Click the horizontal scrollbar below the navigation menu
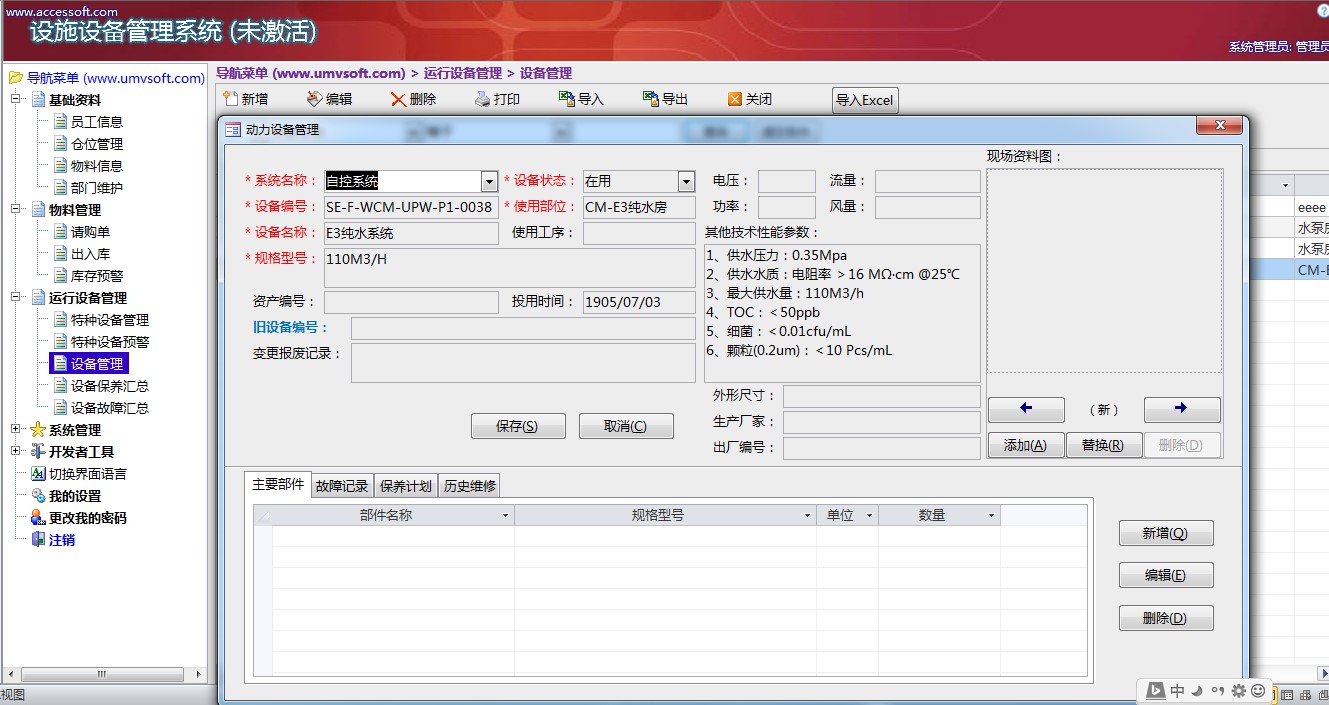1329x705 pixels. click(x=103, y=674)
